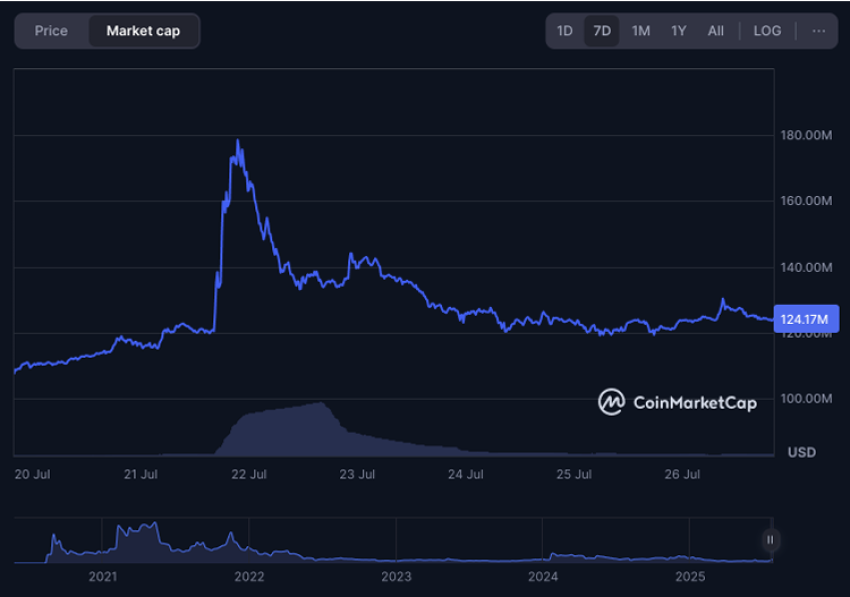Click 2023 on the mini timeline

[396, 577]
